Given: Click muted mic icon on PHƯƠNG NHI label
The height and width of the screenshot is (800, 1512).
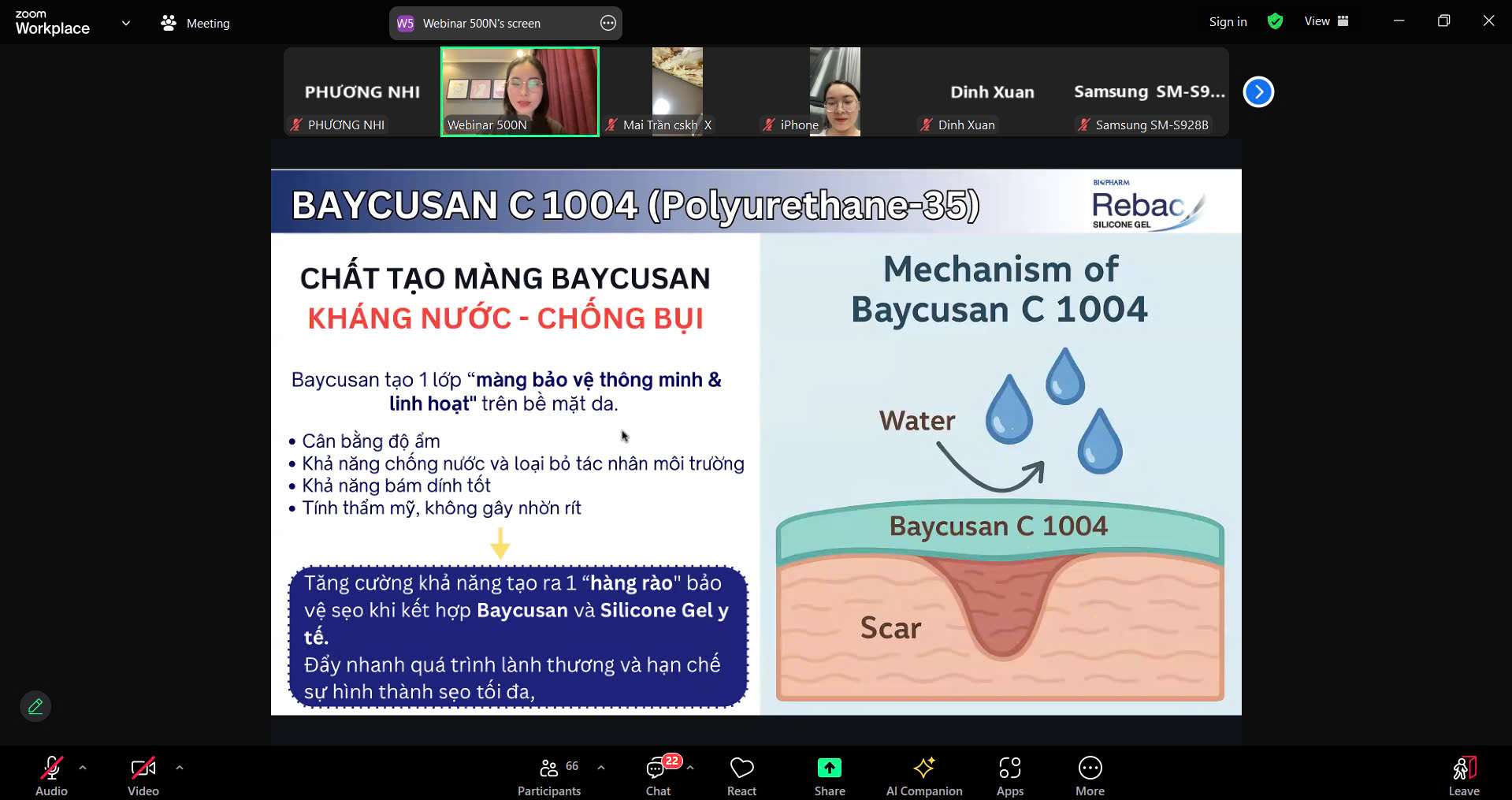Looking at the screenshot, I should (x=296, y=125).
